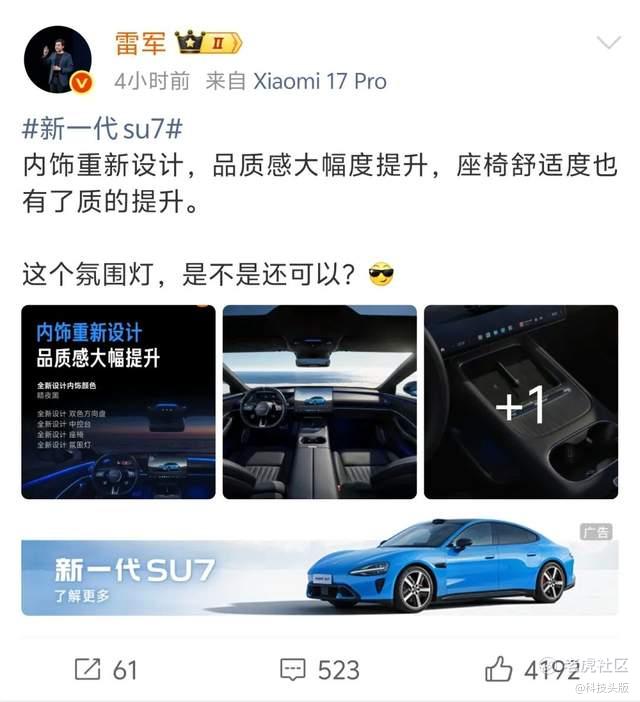Screen dimensions: 640x702
Task: Open the post options chevron menu
Action: coord(609,43)
